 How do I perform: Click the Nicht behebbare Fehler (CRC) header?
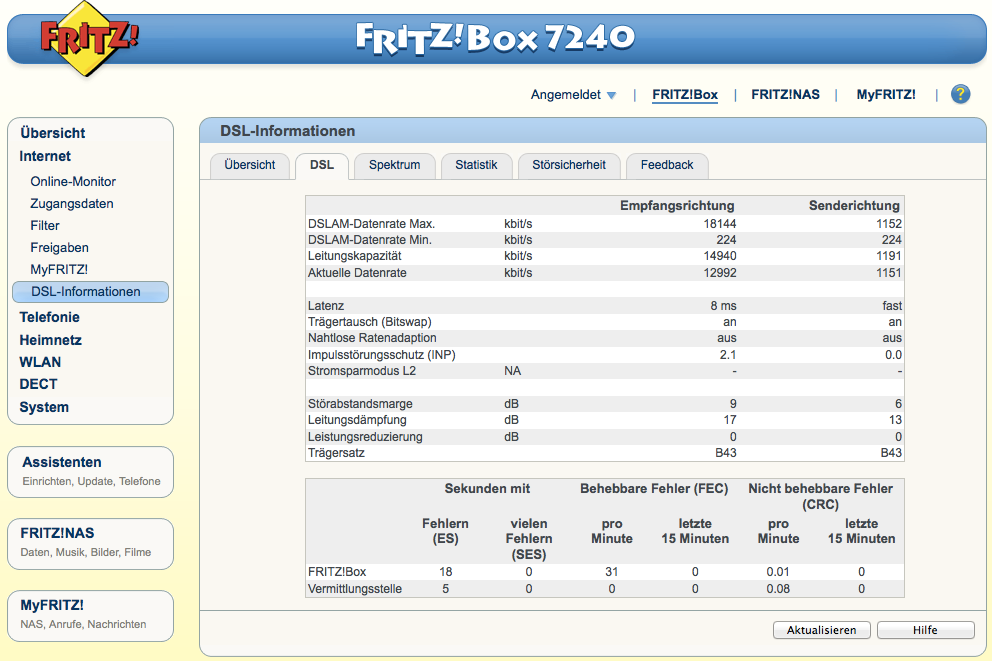point(820,497)
